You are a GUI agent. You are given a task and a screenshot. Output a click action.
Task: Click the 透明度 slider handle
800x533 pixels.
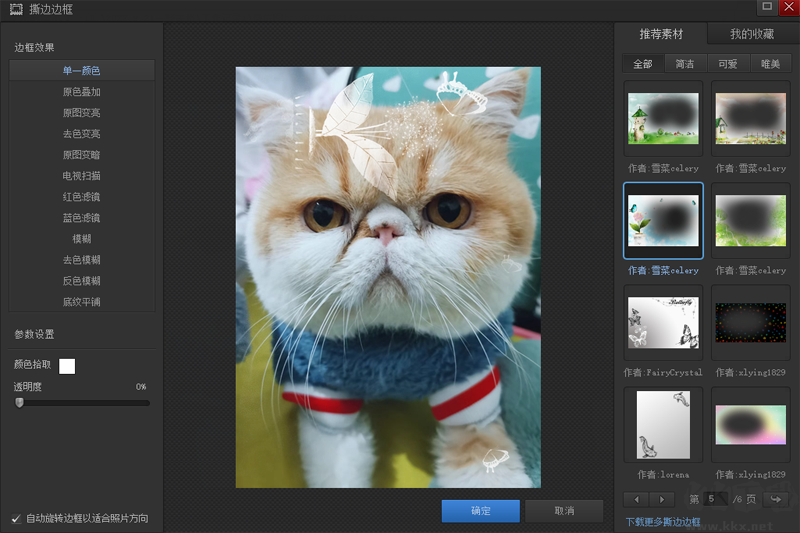tap(19, 402)
